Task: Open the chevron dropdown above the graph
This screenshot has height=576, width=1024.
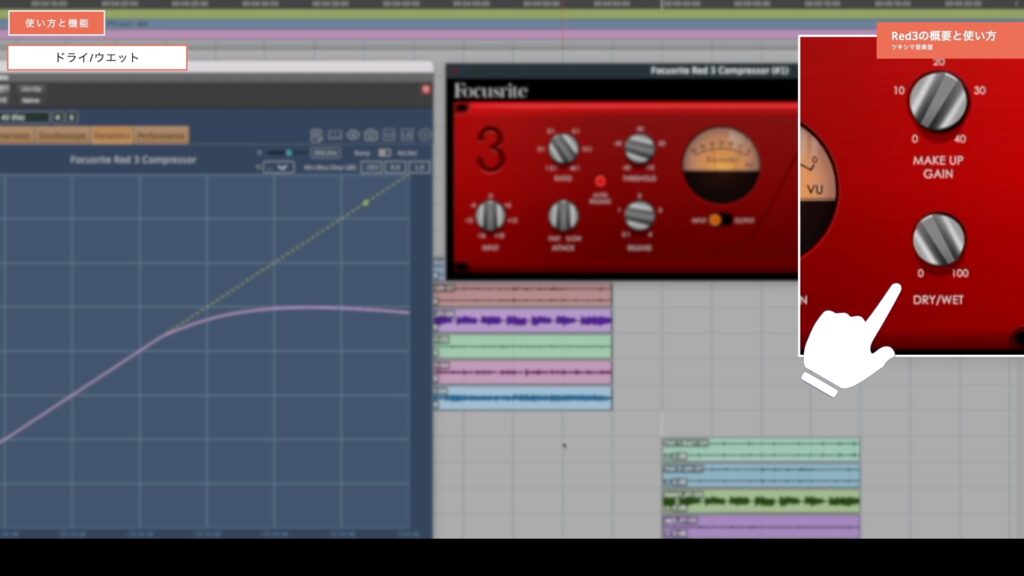Action: tap(279, 168)
